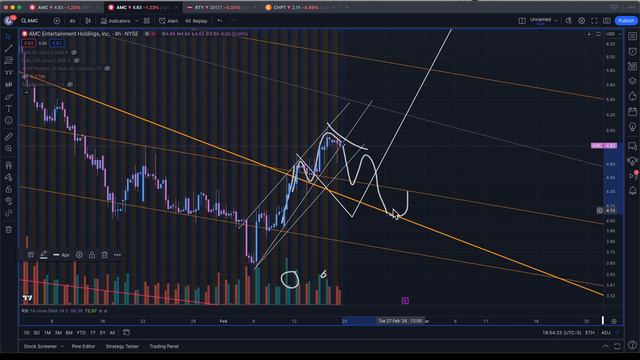Toggle visibility of second indicator in legend
This screenshot has height=360, width=640.
pyautogui.click(x=76, y=60)
